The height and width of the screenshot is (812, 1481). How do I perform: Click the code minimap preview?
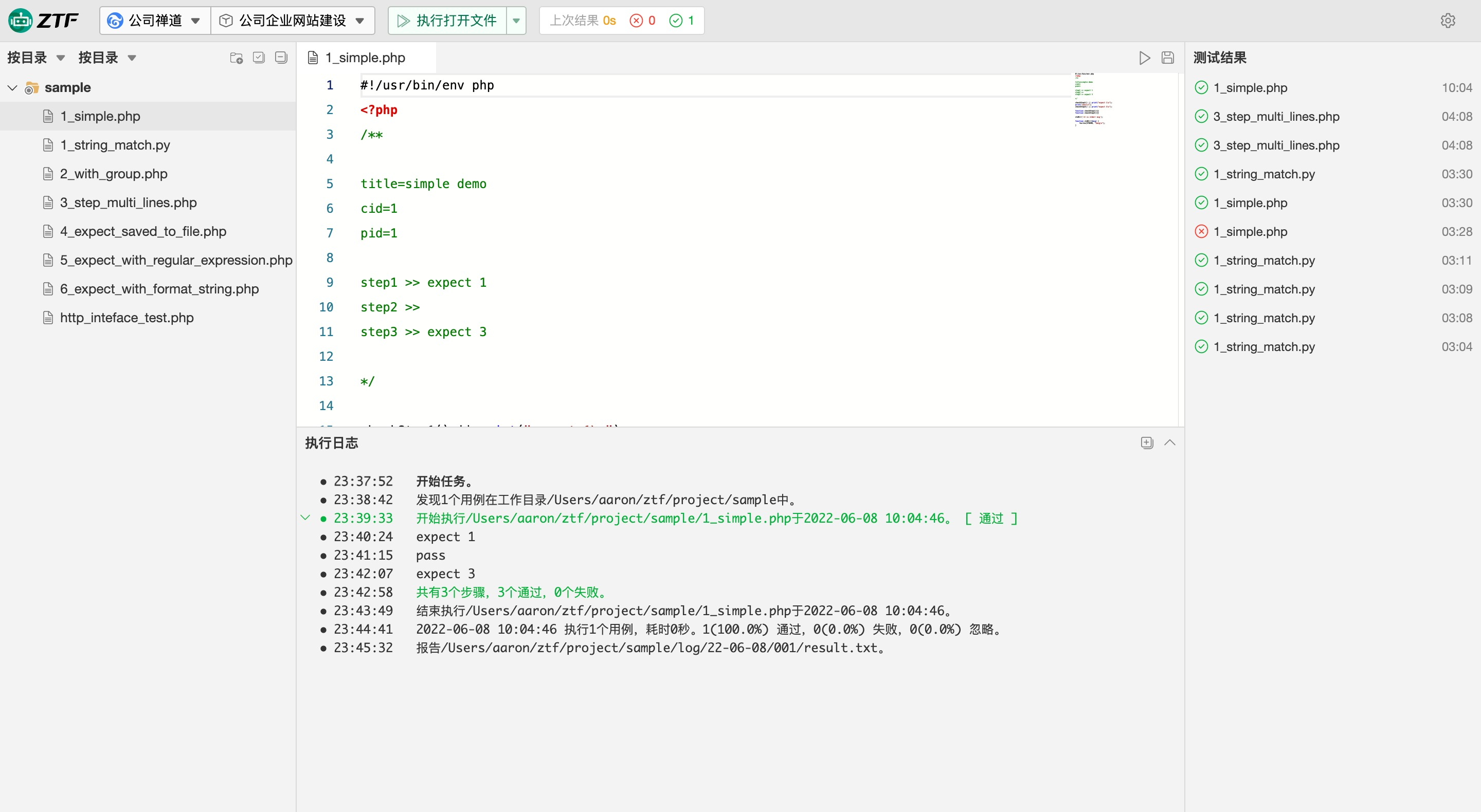(1092, 99)
